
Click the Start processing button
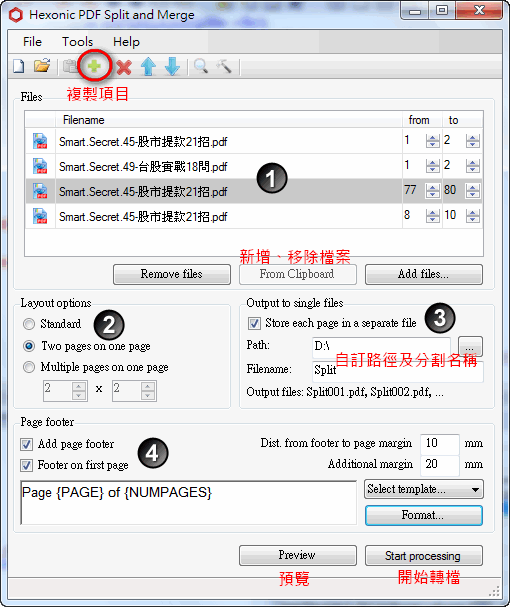tap(424, 556)
